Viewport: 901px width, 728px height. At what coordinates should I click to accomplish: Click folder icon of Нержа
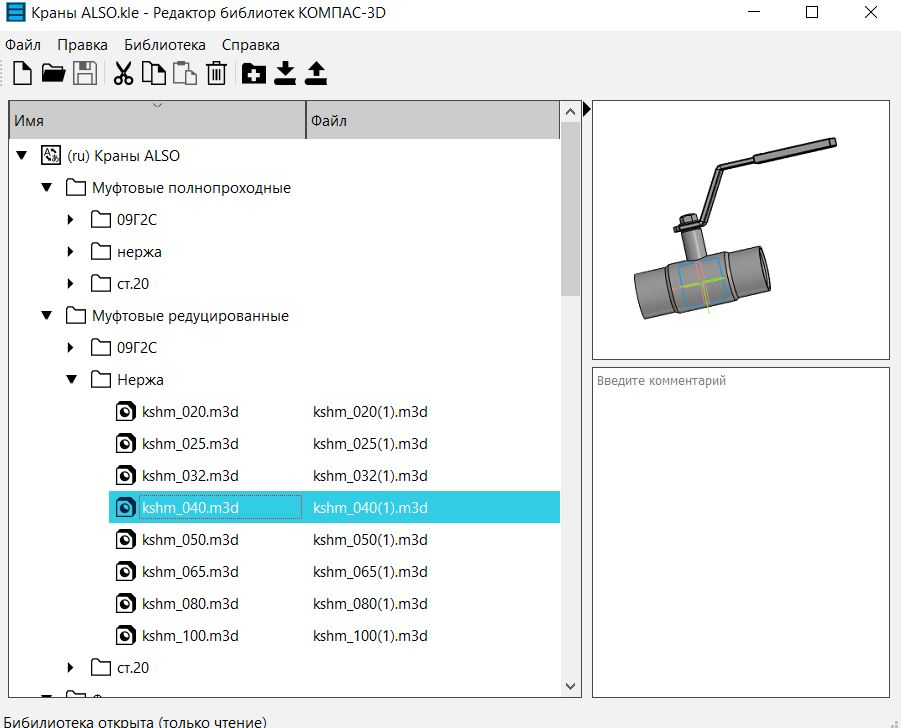click(101, 379)
